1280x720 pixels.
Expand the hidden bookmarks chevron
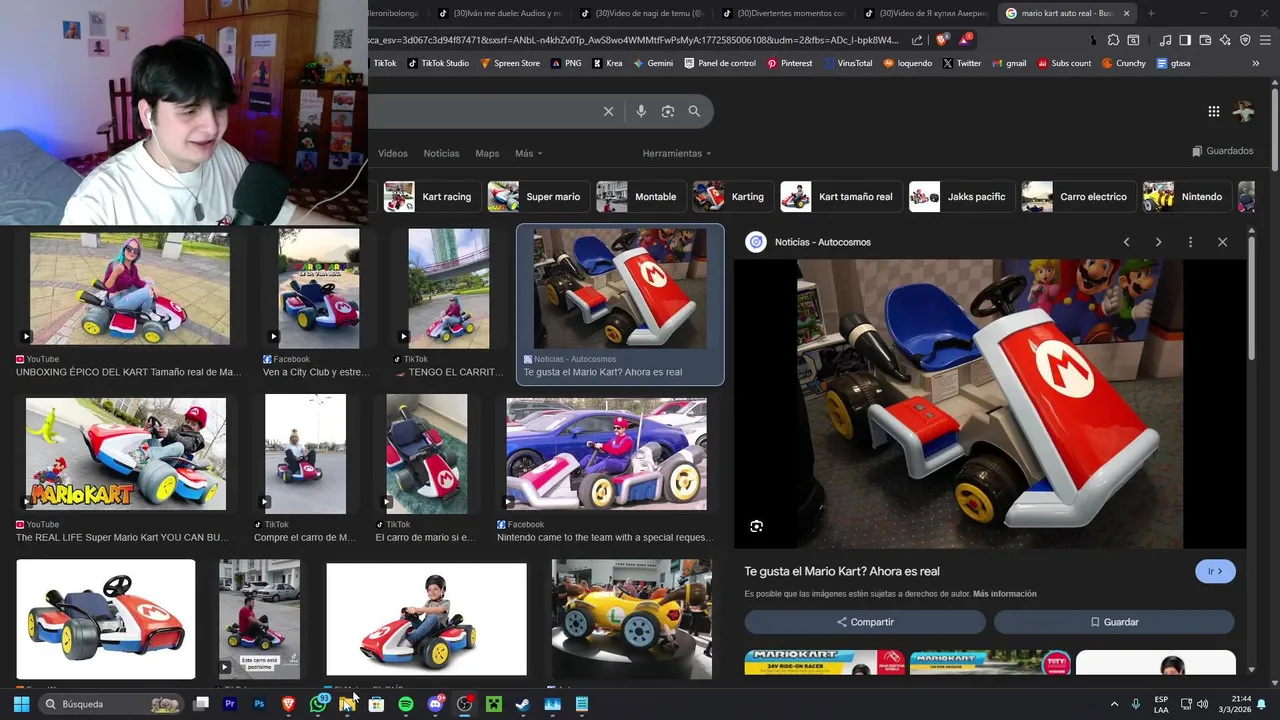pyautogui.click(x=1256, y=63)
